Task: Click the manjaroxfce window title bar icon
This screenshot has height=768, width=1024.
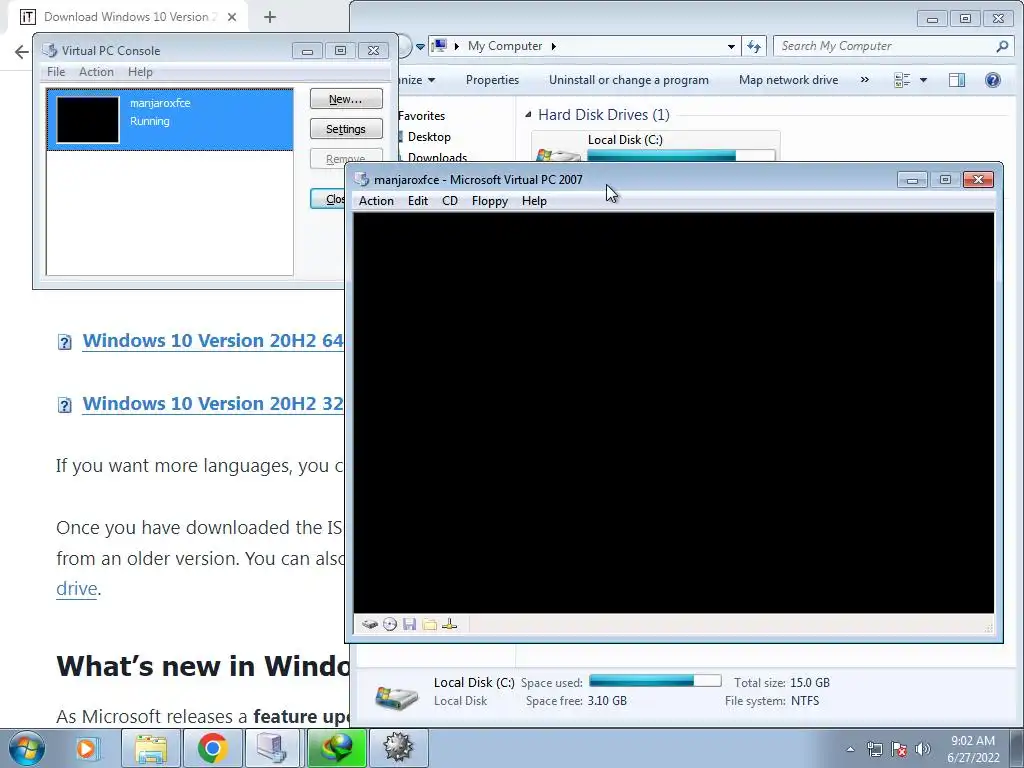Action: [361, 180]
